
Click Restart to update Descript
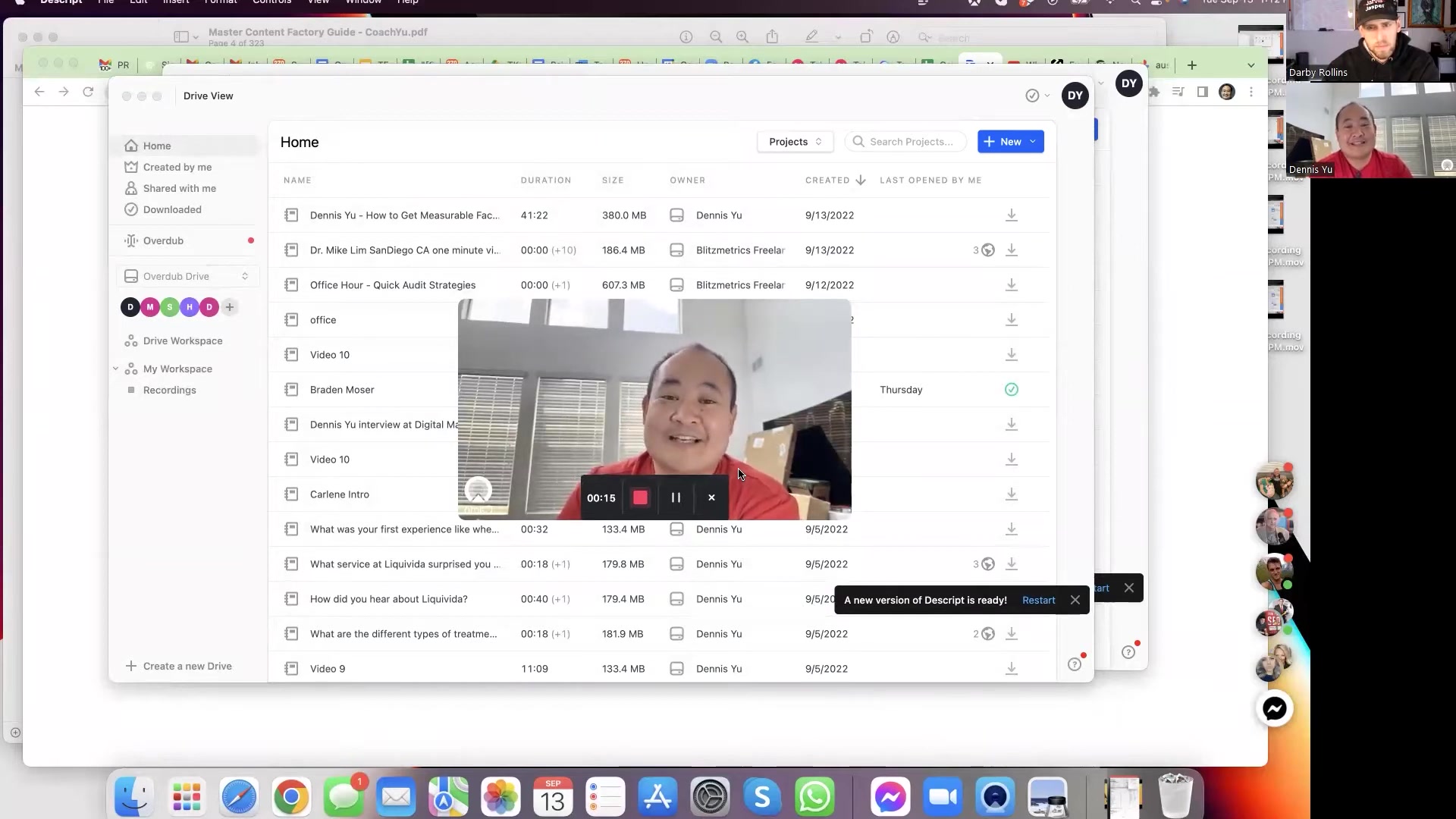click(x=1038, y=600)
